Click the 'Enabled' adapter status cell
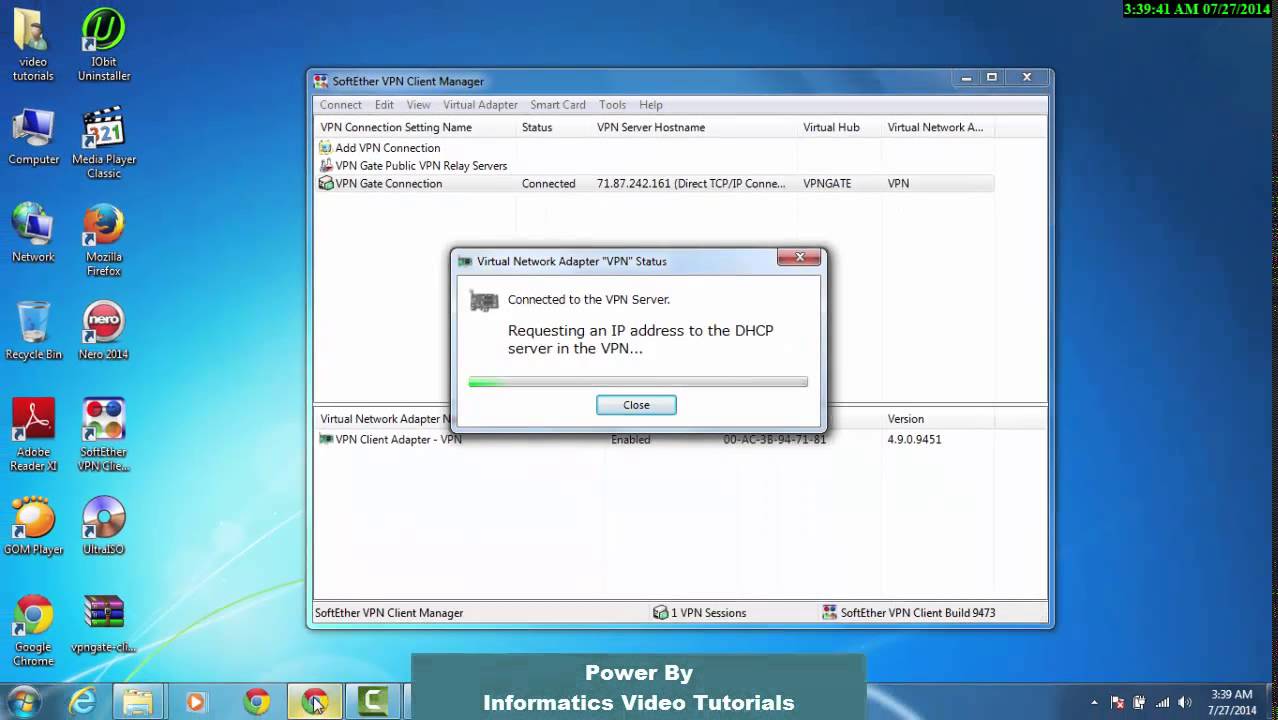Image resolution: width=1278 pixels, height=720 pixels. [x=630, y=439]
